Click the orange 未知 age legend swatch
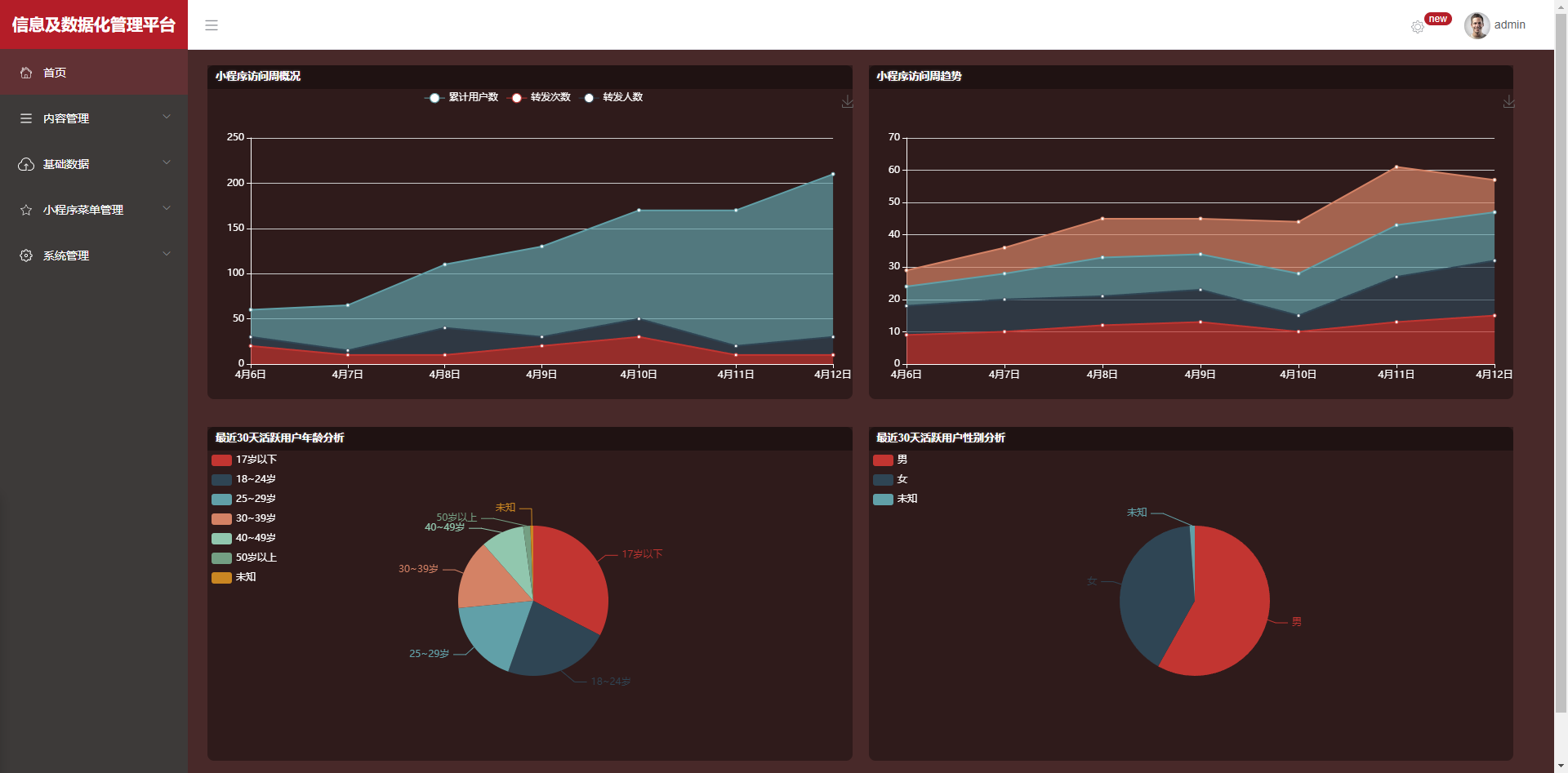 (x=221, y=577)
